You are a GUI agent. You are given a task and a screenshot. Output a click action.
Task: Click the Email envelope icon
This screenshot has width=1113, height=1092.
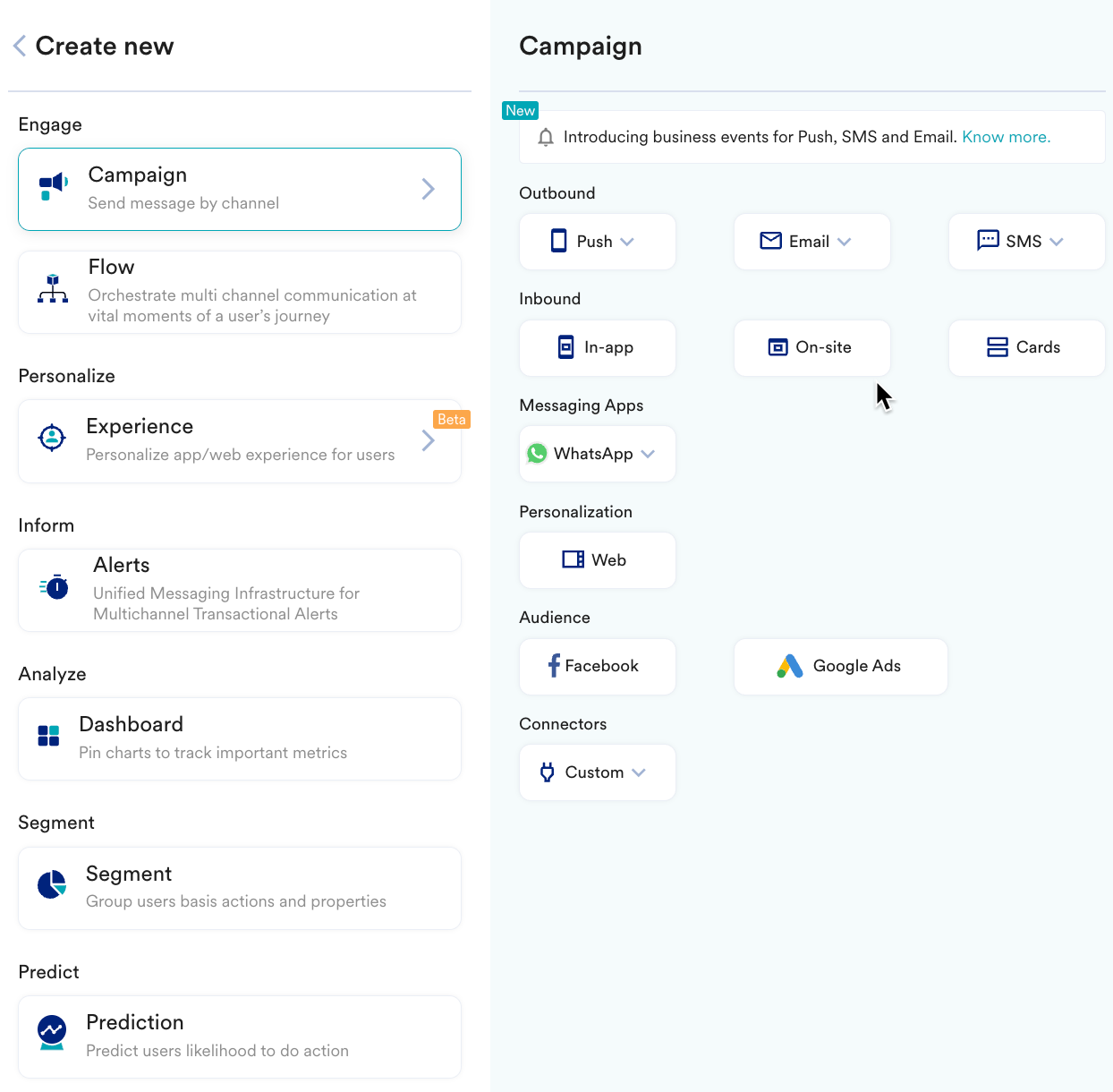pos(770,240)
